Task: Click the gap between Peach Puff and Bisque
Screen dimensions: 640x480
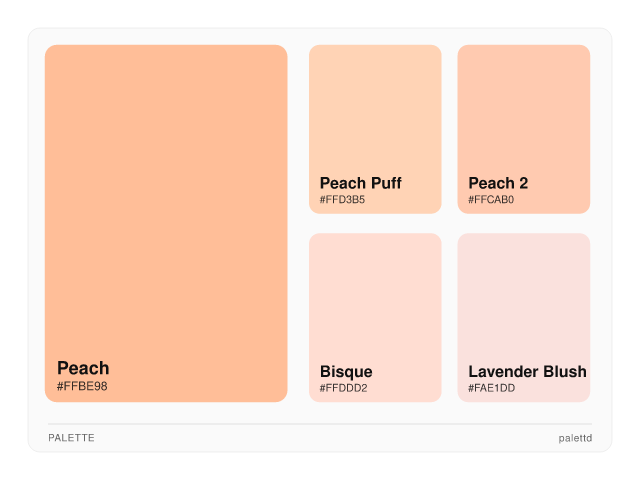Action: (x=375, y=224)
